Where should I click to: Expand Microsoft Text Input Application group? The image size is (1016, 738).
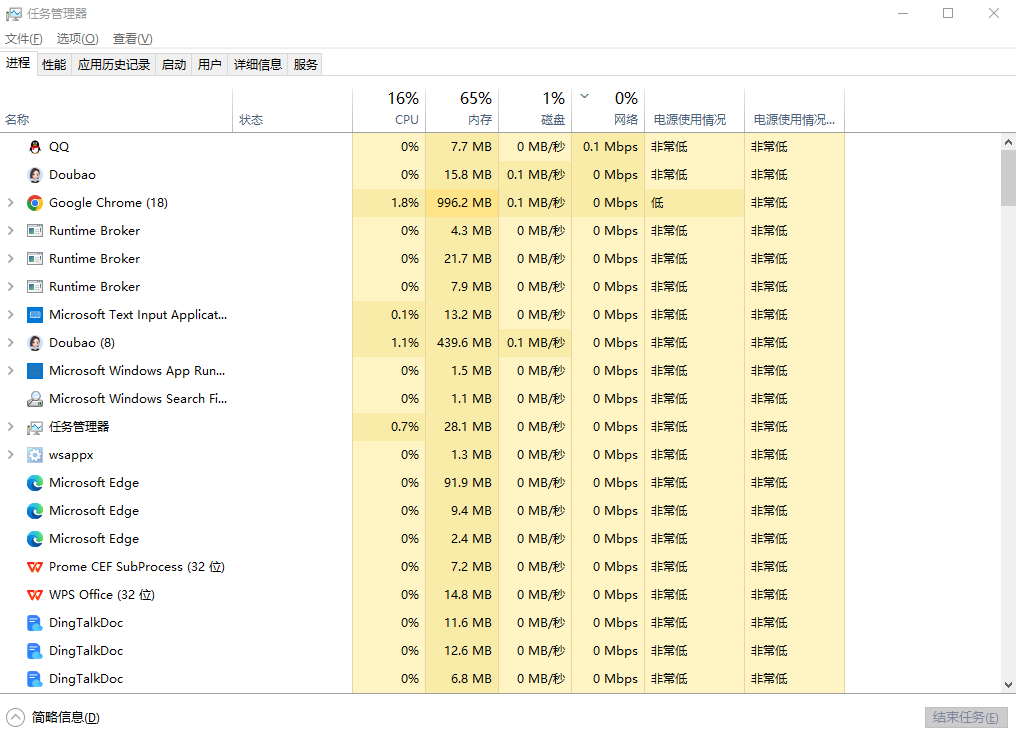point(10,315)
